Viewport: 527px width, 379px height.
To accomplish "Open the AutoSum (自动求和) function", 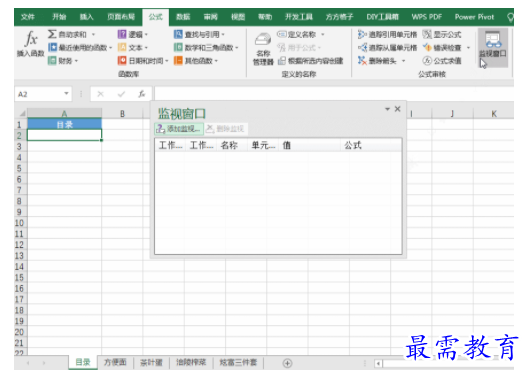I will [x=68, y=34].
